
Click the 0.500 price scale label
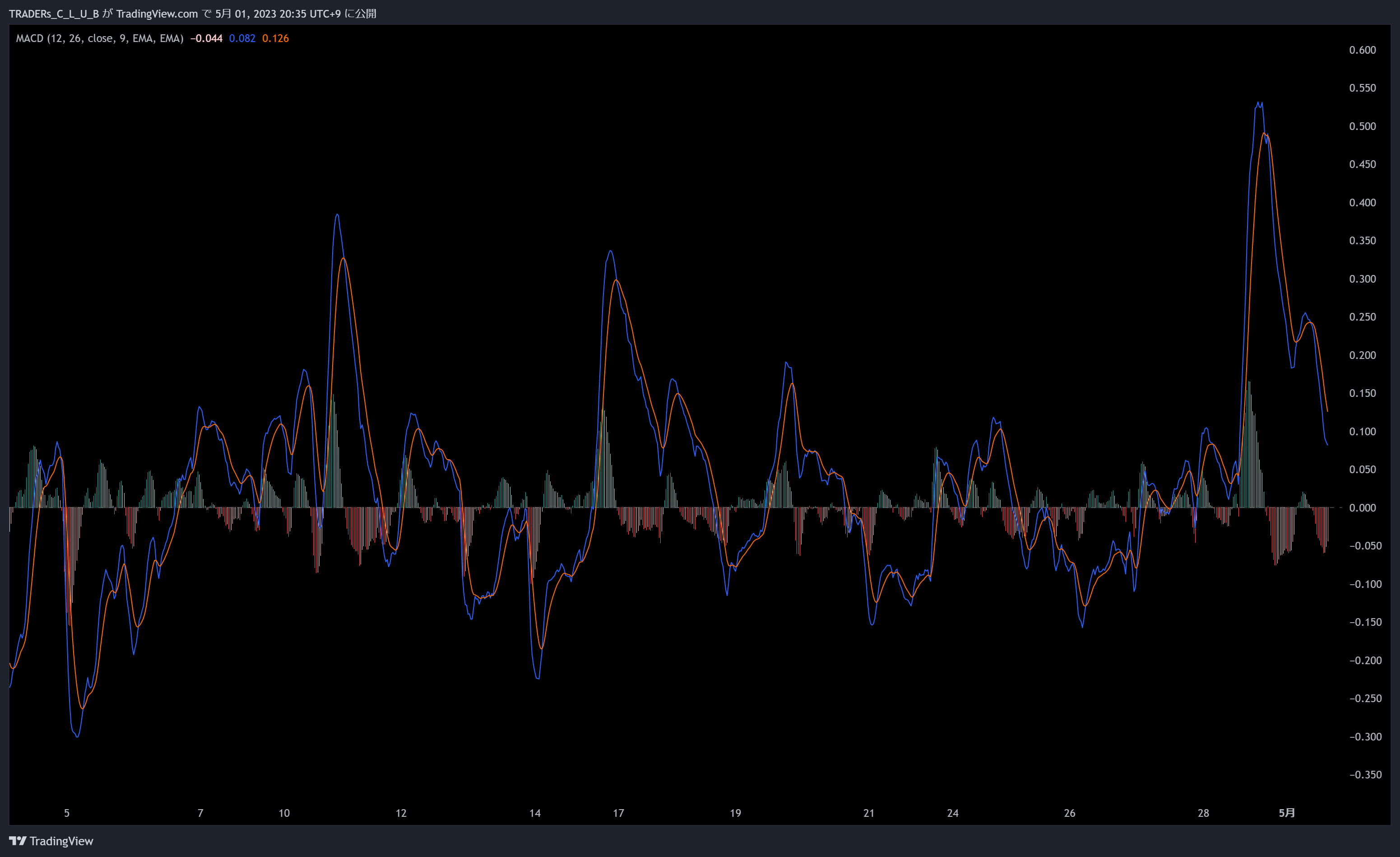point(1363,126)
